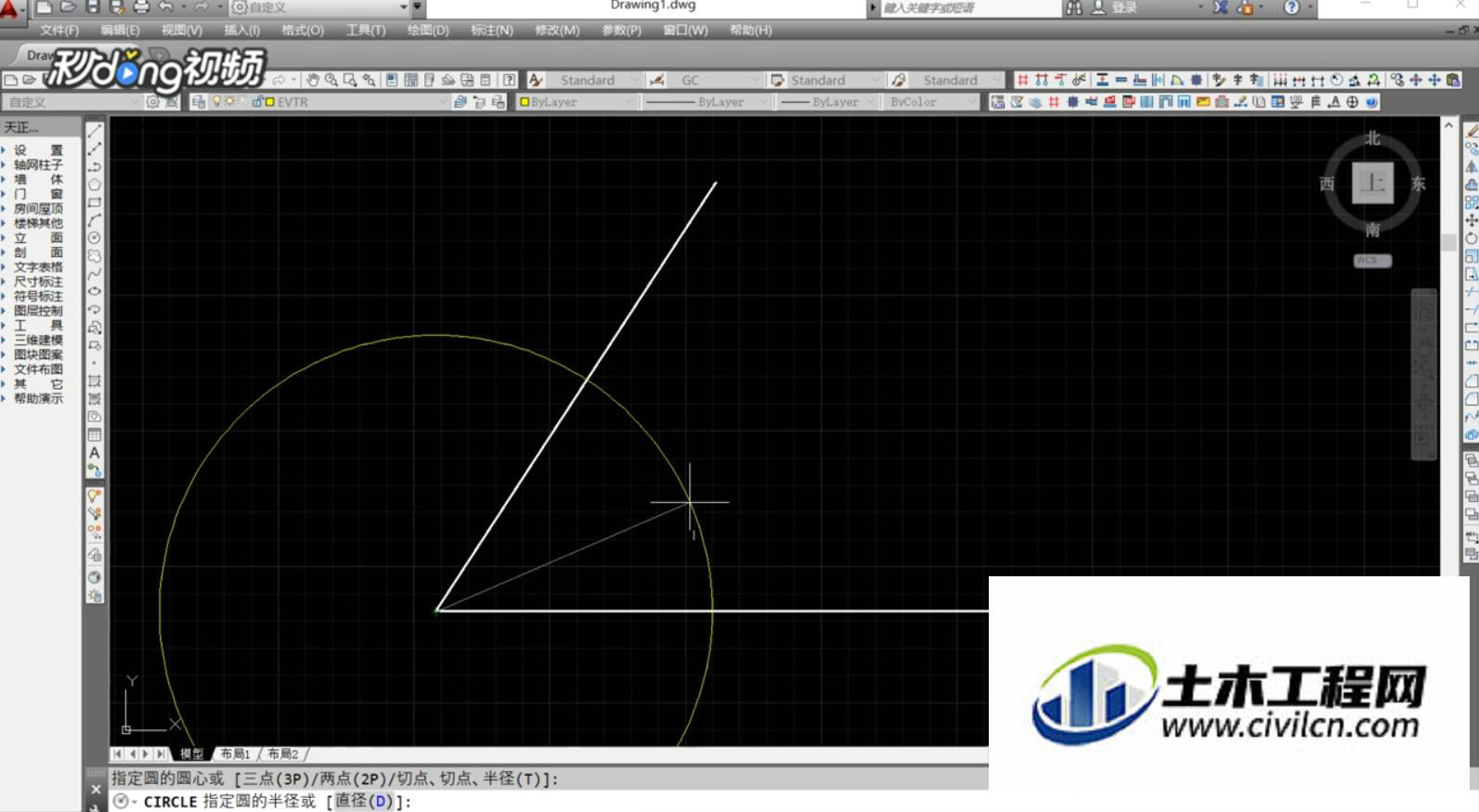The image size is (1479, 812).
Task: Click the Undo arrow in quick access toolbar
Action: [x=166, y=7]
